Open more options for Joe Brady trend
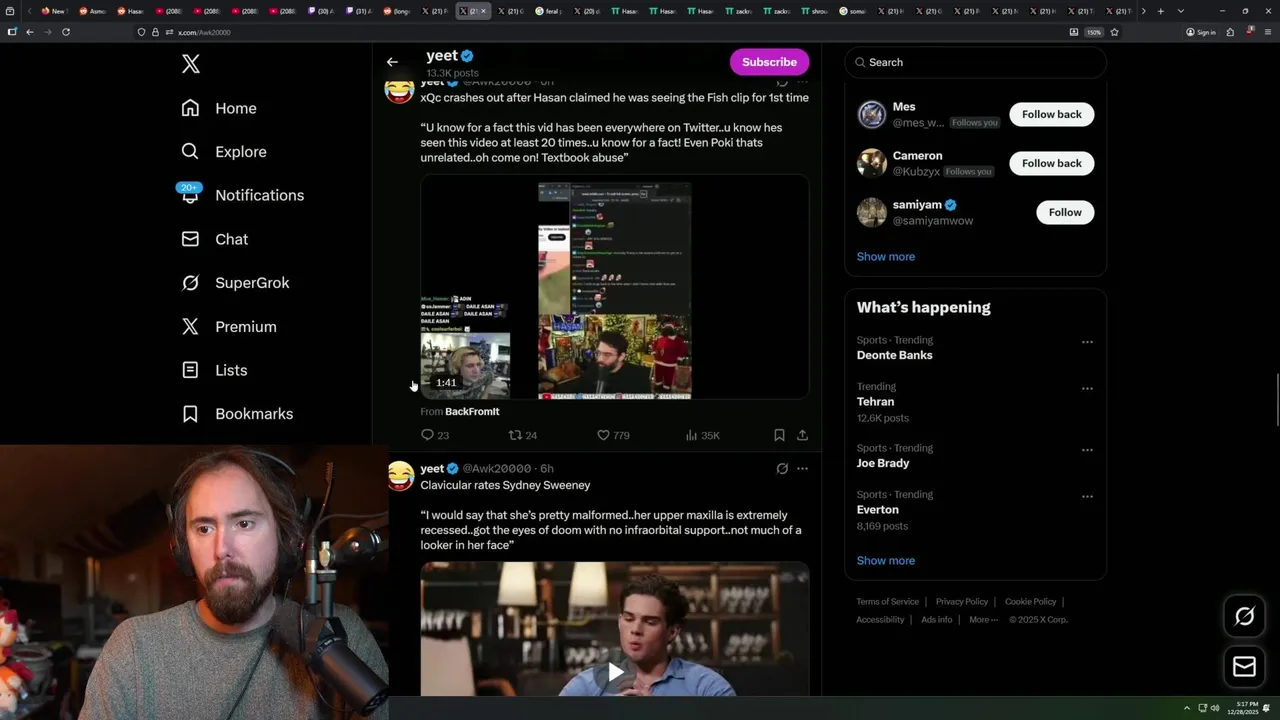This screenshot has height=720, width=1280. tap(1087, 450)
